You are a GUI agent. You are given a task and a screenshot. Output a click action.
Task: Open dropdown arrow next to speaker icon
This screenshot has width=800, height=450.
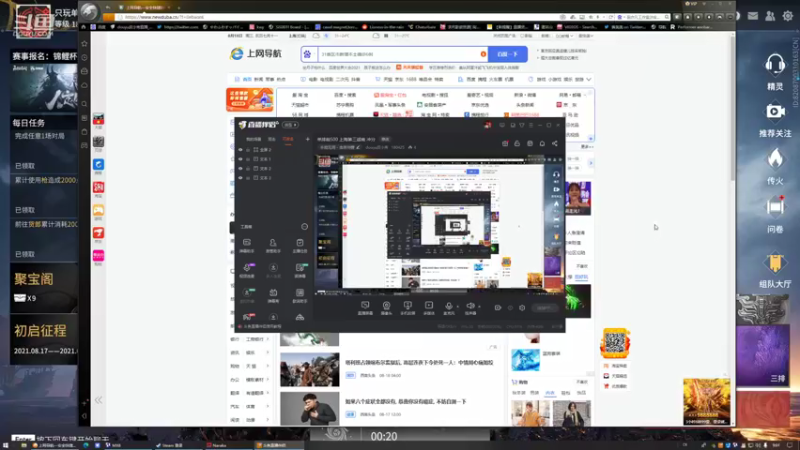coord(479,307)
